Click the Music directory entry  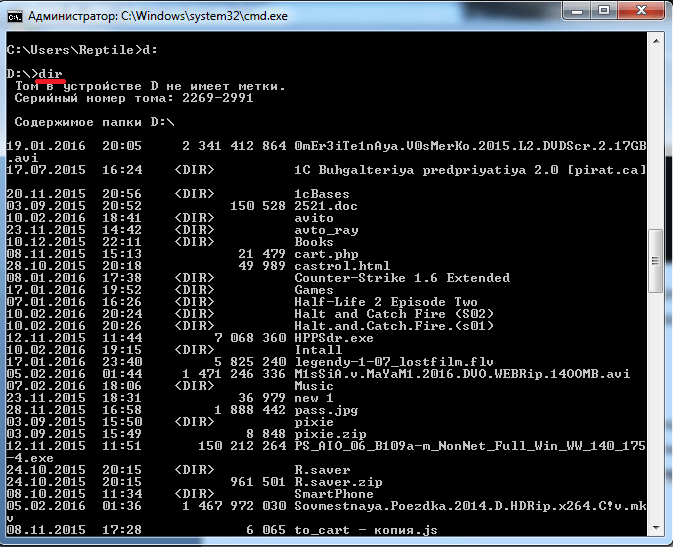(314, 386)
